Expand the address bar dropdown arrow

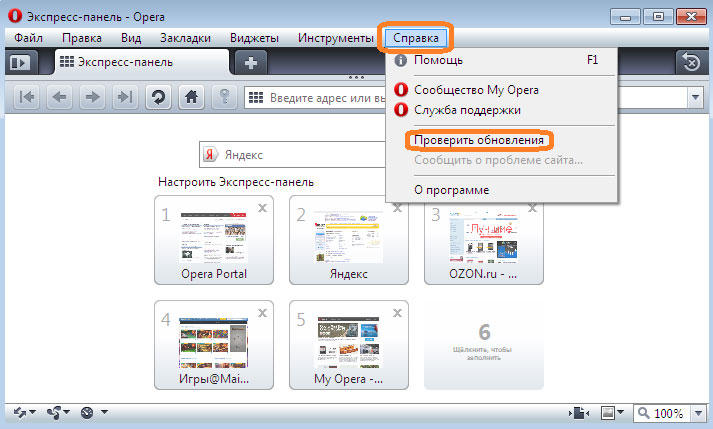tap(695, 97)
